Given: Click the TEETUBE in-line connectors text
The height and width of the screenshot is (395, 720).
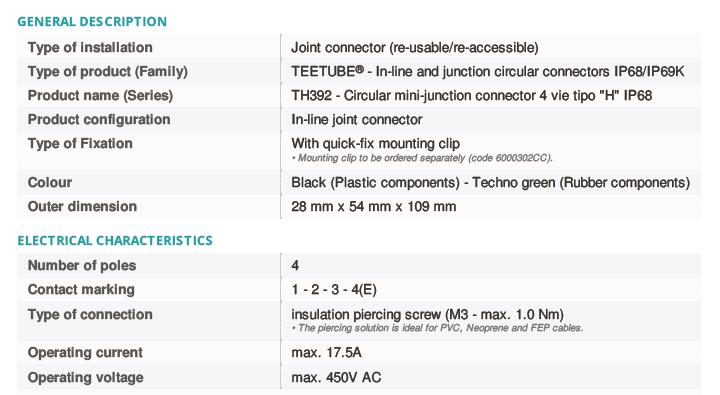Looking at the screenshot, I should pyautogui.click(x=488, y=72).
